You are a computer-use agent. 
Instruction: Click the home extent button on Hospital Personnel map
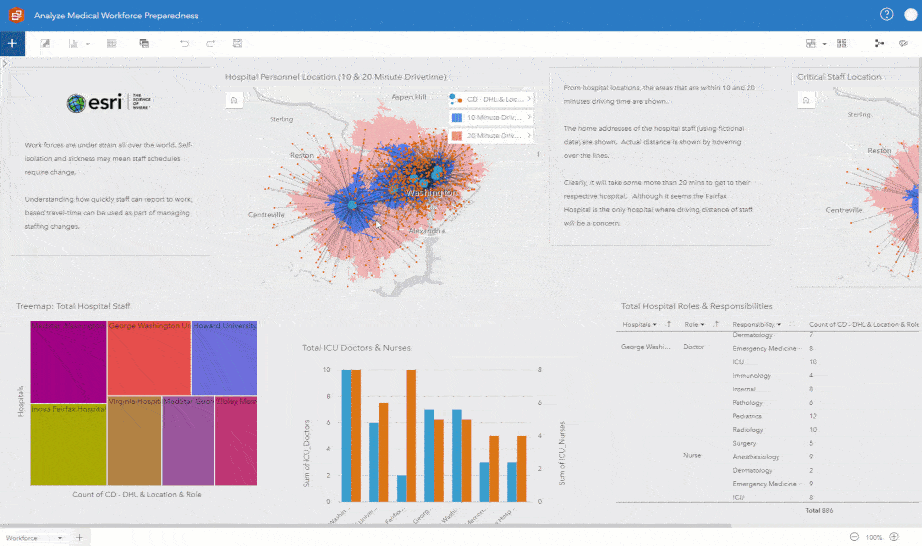pyautogui.click(x=234, y=101)
